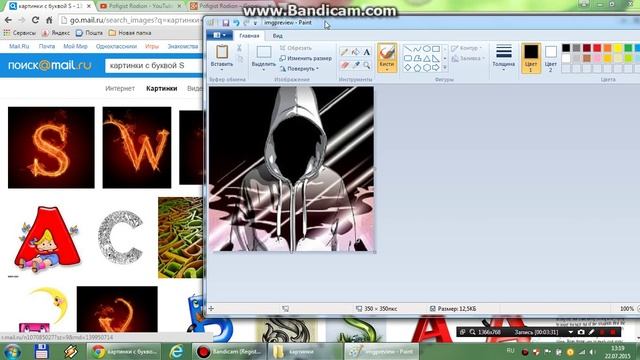This screenshot has width=640, height=360.
Task: Choose the oval shape in the shapes gallery
Action: click(x=427, y=49)
